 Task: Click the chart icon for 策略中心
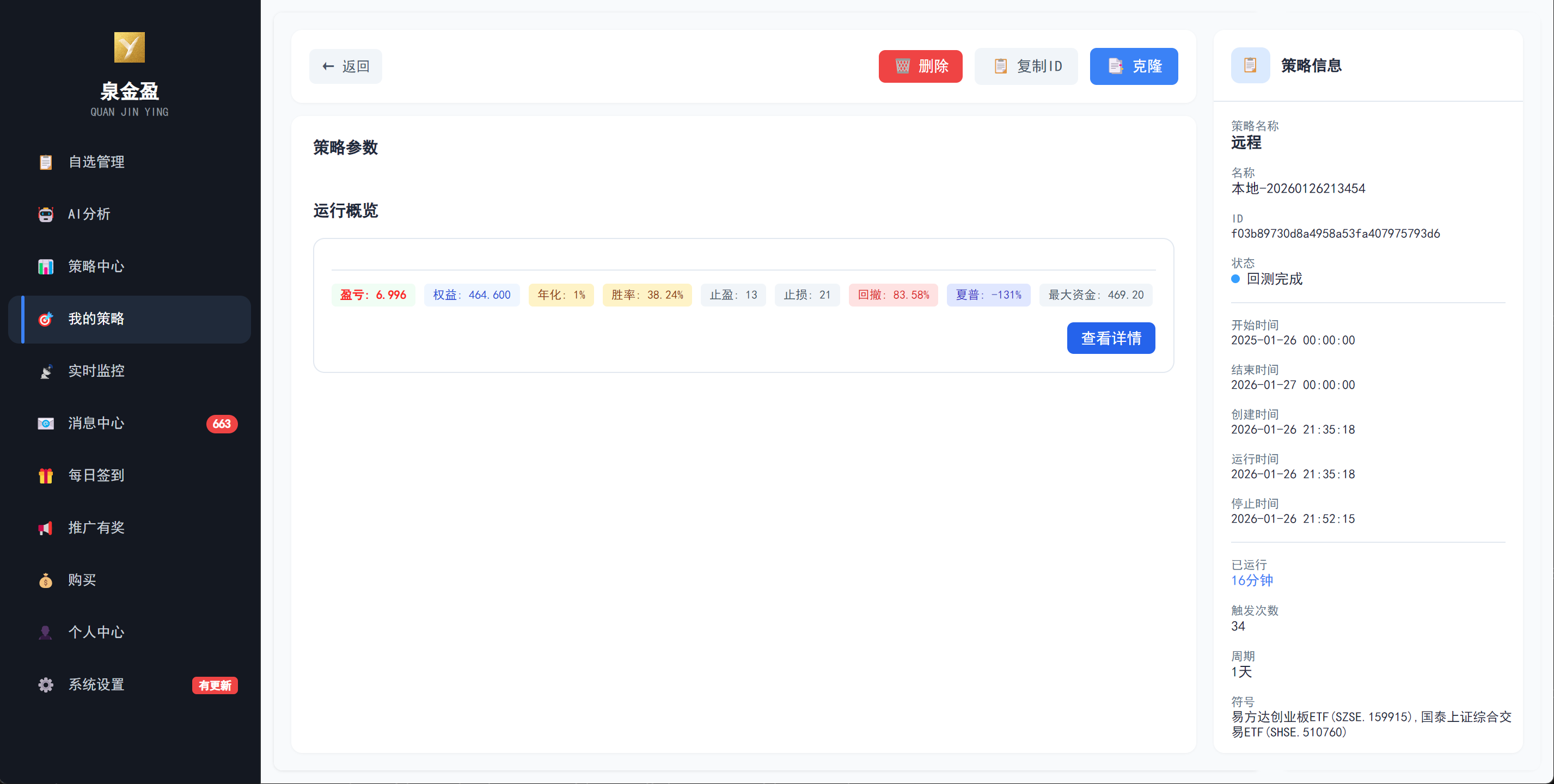click(x=46, y=267)
